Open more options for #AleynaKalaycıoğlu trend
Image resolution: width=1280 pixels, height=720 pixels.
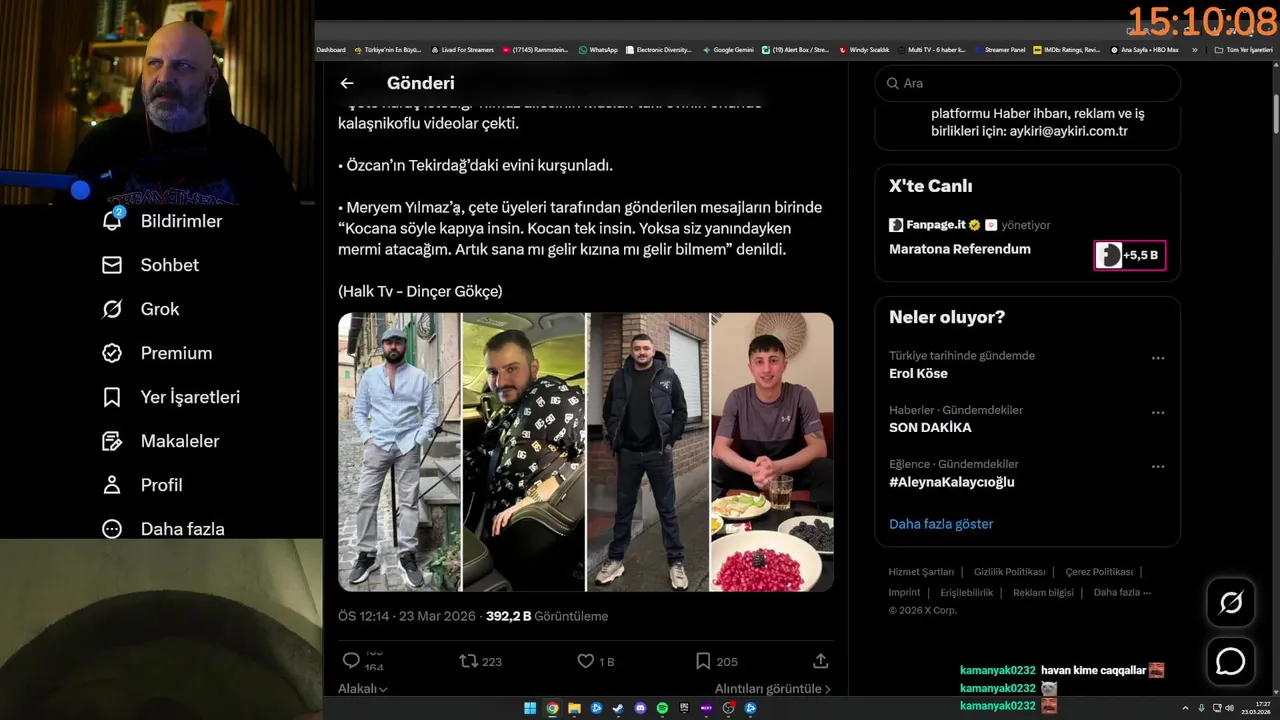coord(1158,466)
